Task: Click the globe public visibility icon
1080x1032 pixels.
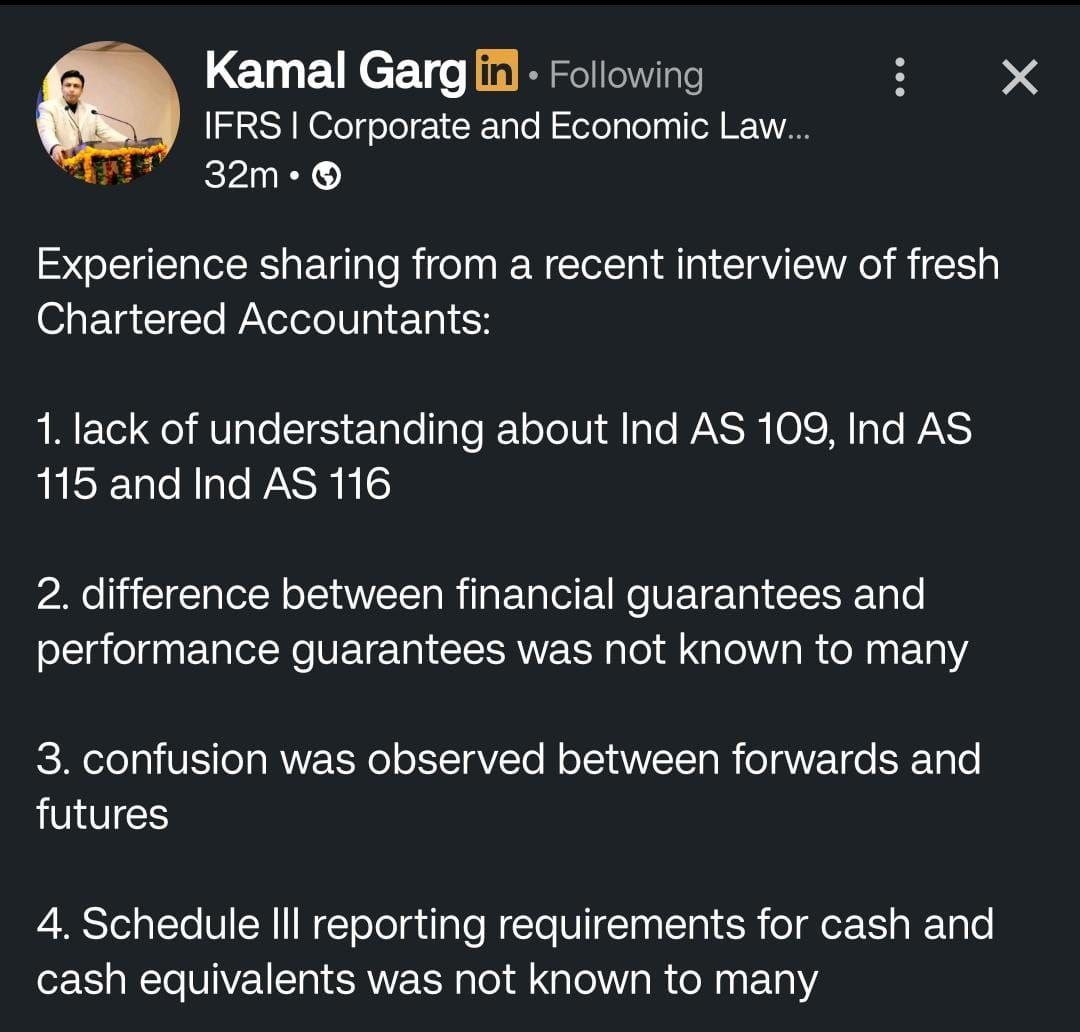Action: [327, 176]
